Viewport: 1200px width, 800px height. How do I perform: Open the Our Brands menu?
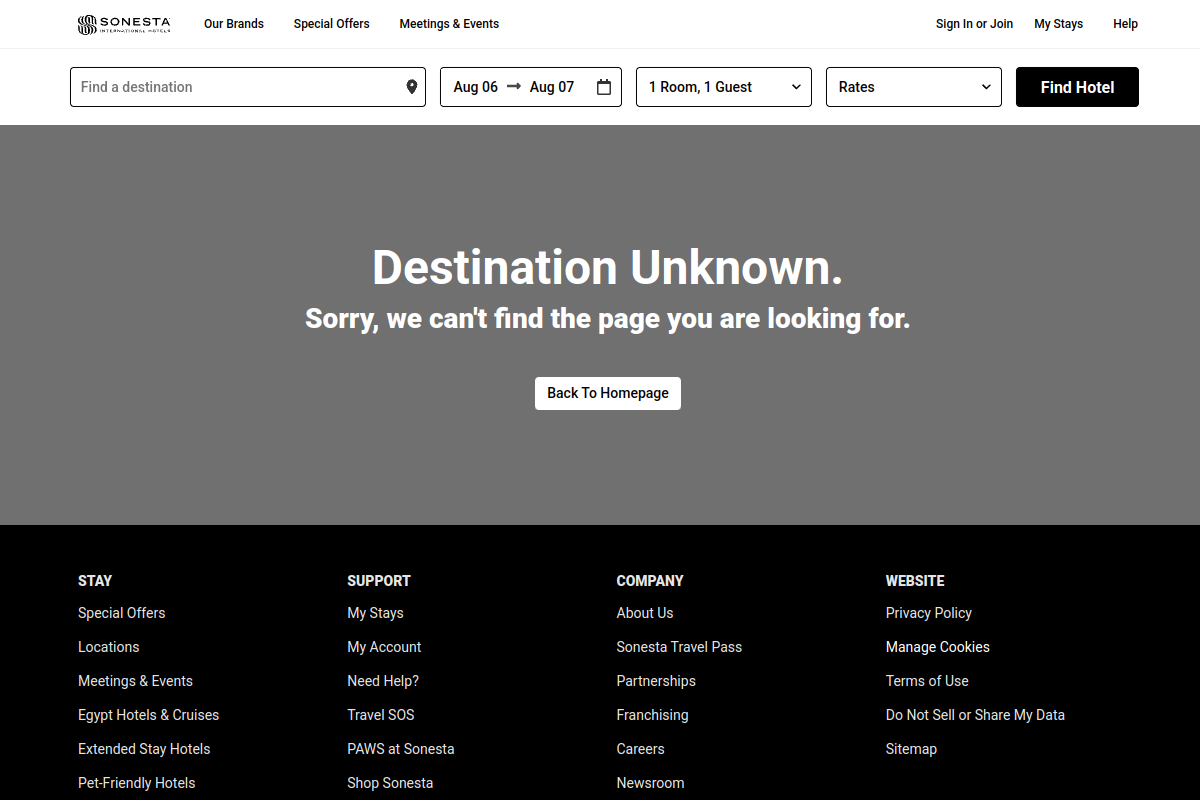coord(234,24)
